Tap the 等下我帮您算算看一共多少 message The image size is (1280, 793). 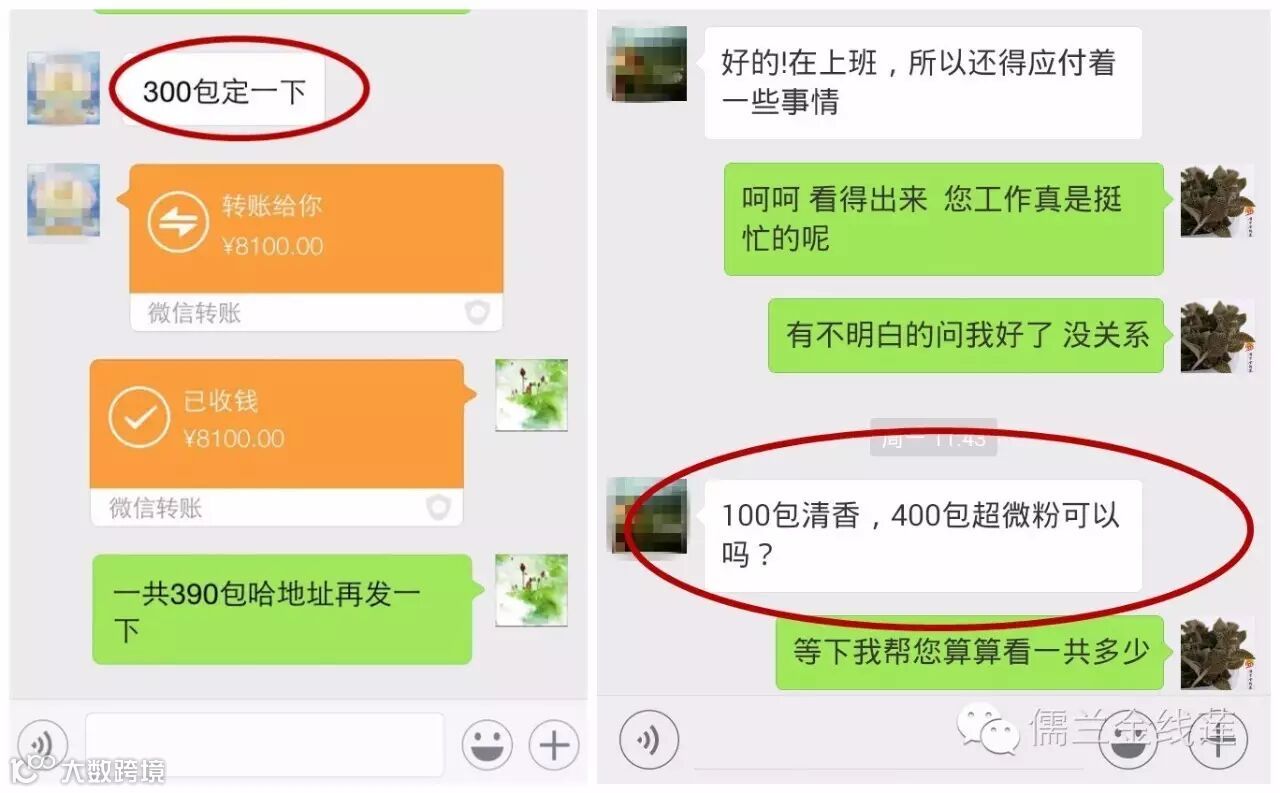(x=970, y=652)
